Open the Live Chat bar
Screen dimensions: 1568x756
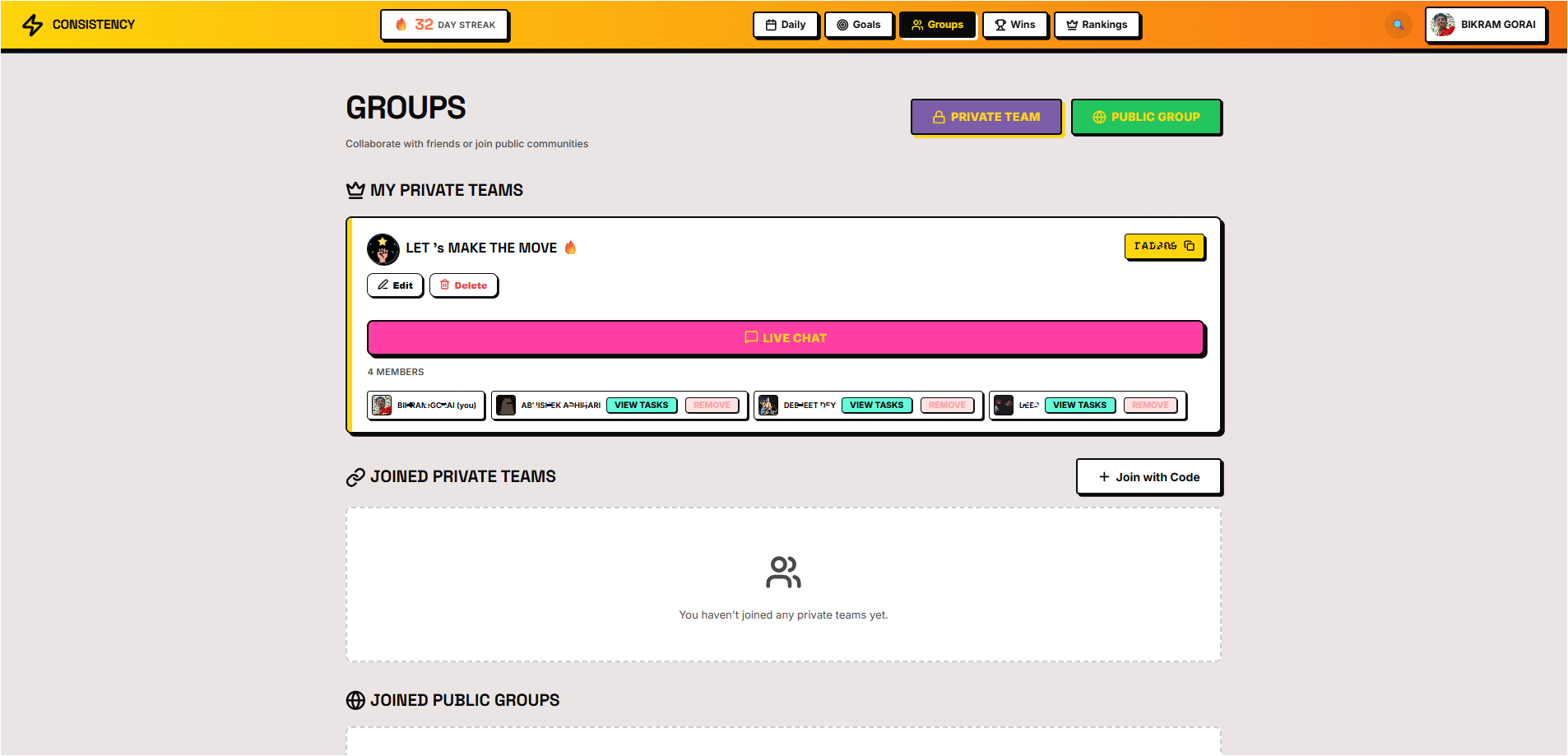tap(786, 338)
